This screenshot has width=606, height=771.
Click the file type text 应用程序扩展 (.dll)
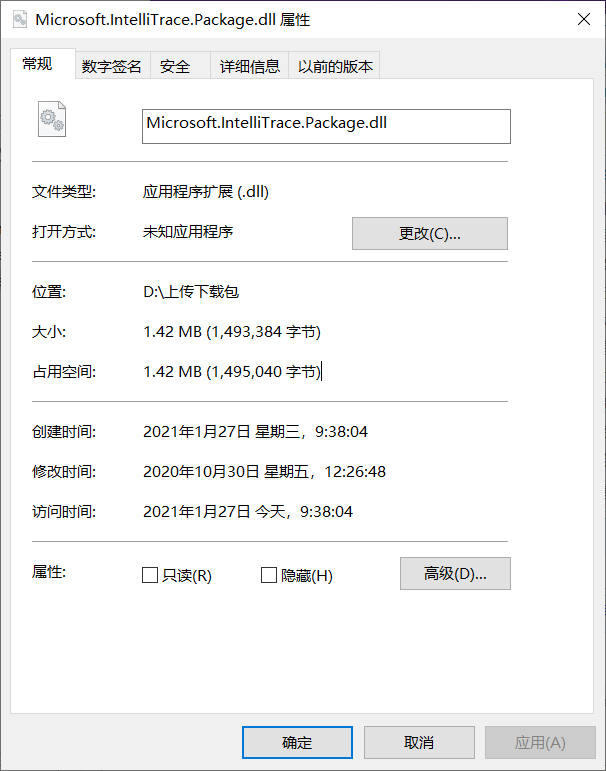click(x=206, y=192)
